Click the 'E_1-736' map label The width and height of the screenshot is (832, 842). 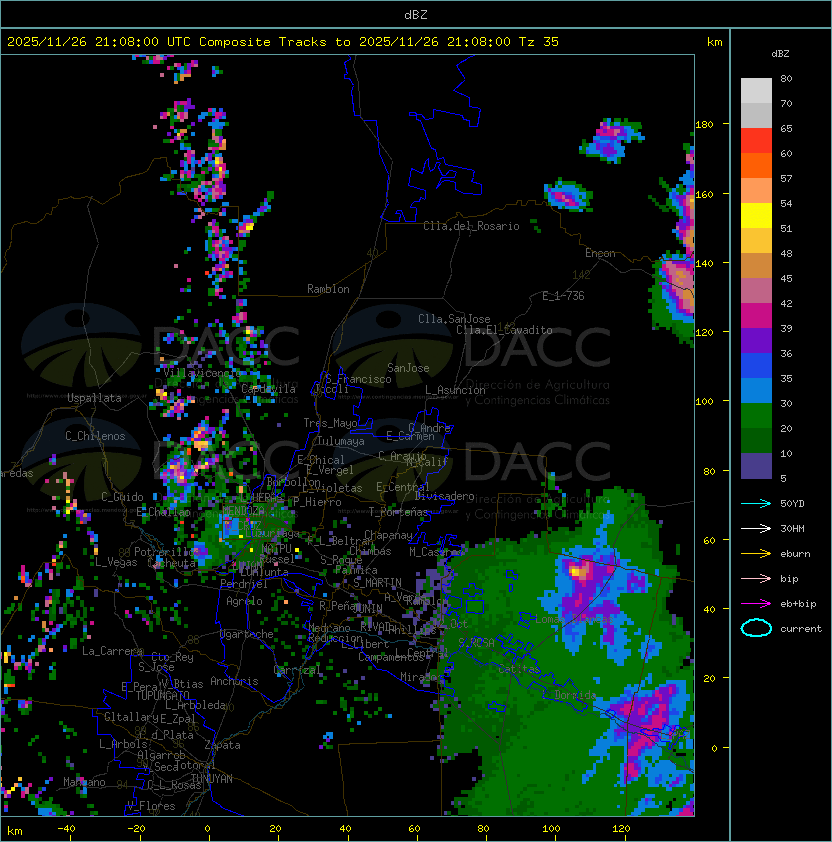click(563, 296)
